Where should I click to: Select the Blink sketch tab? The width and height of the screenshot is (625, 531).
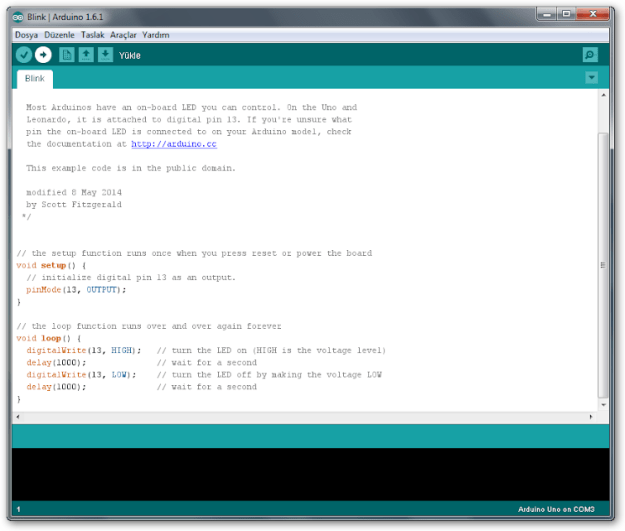34,78
